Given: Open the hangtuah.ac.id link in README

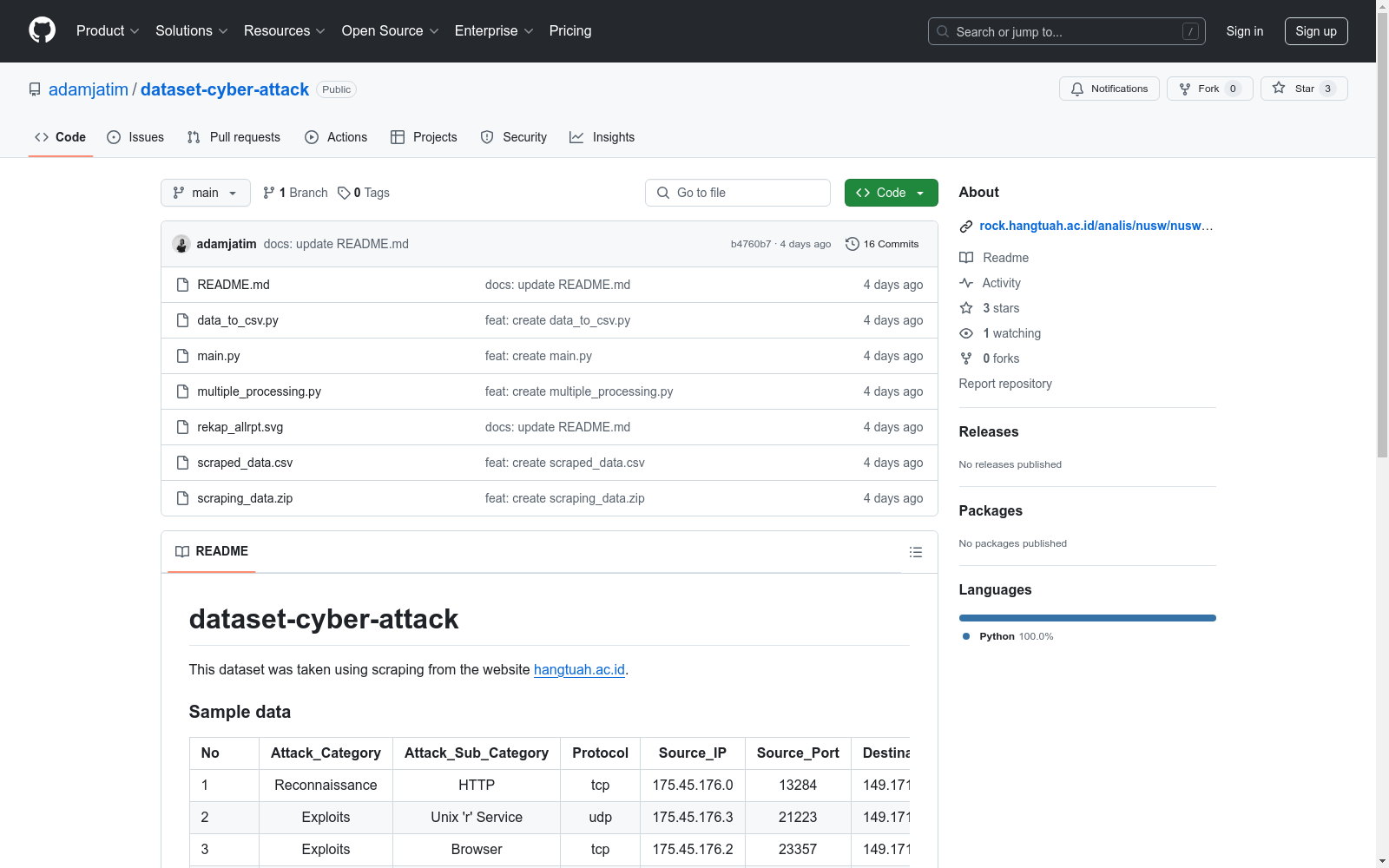Looking at the screenshot, I should click(x=579, y=669).
